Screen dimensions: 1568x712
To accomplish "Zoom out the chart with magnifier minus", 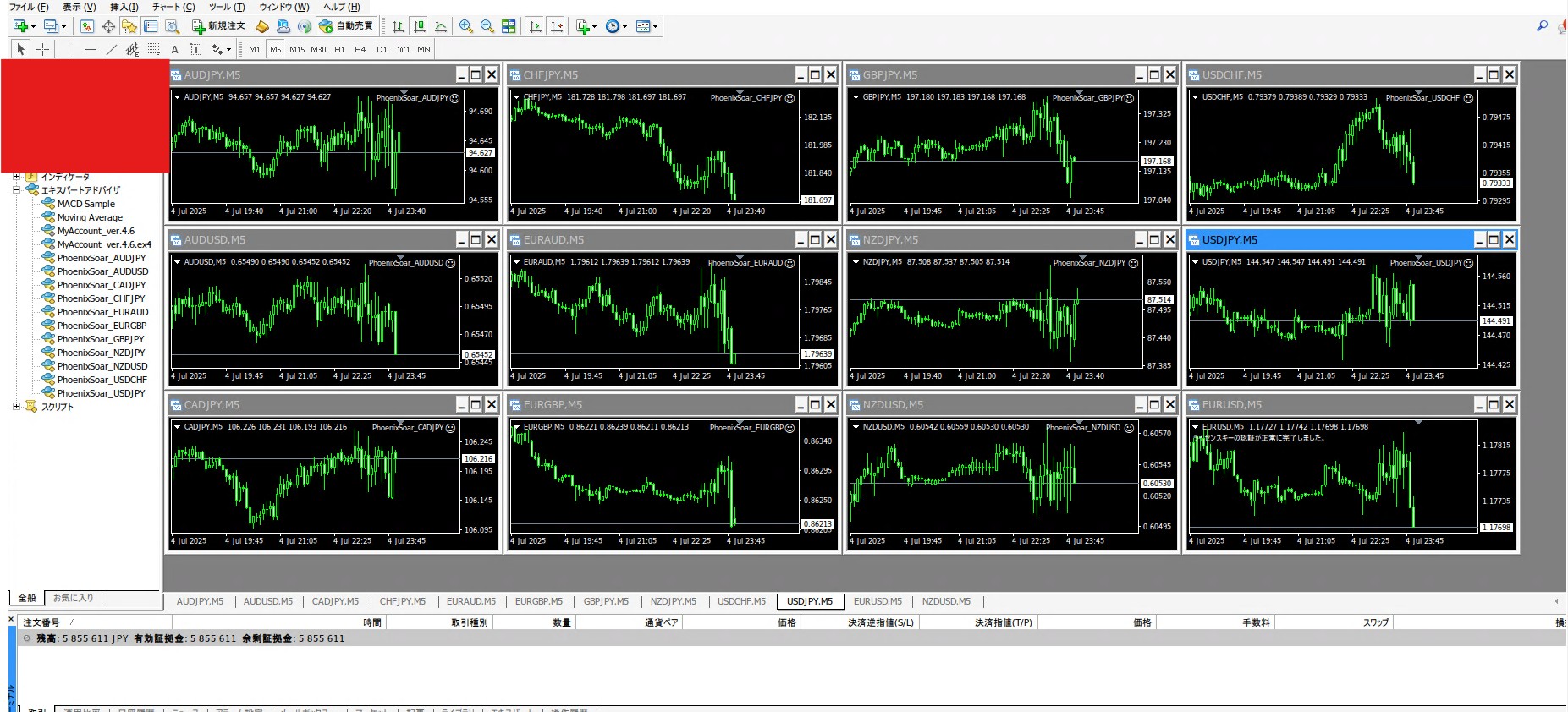I will [487, 26].
